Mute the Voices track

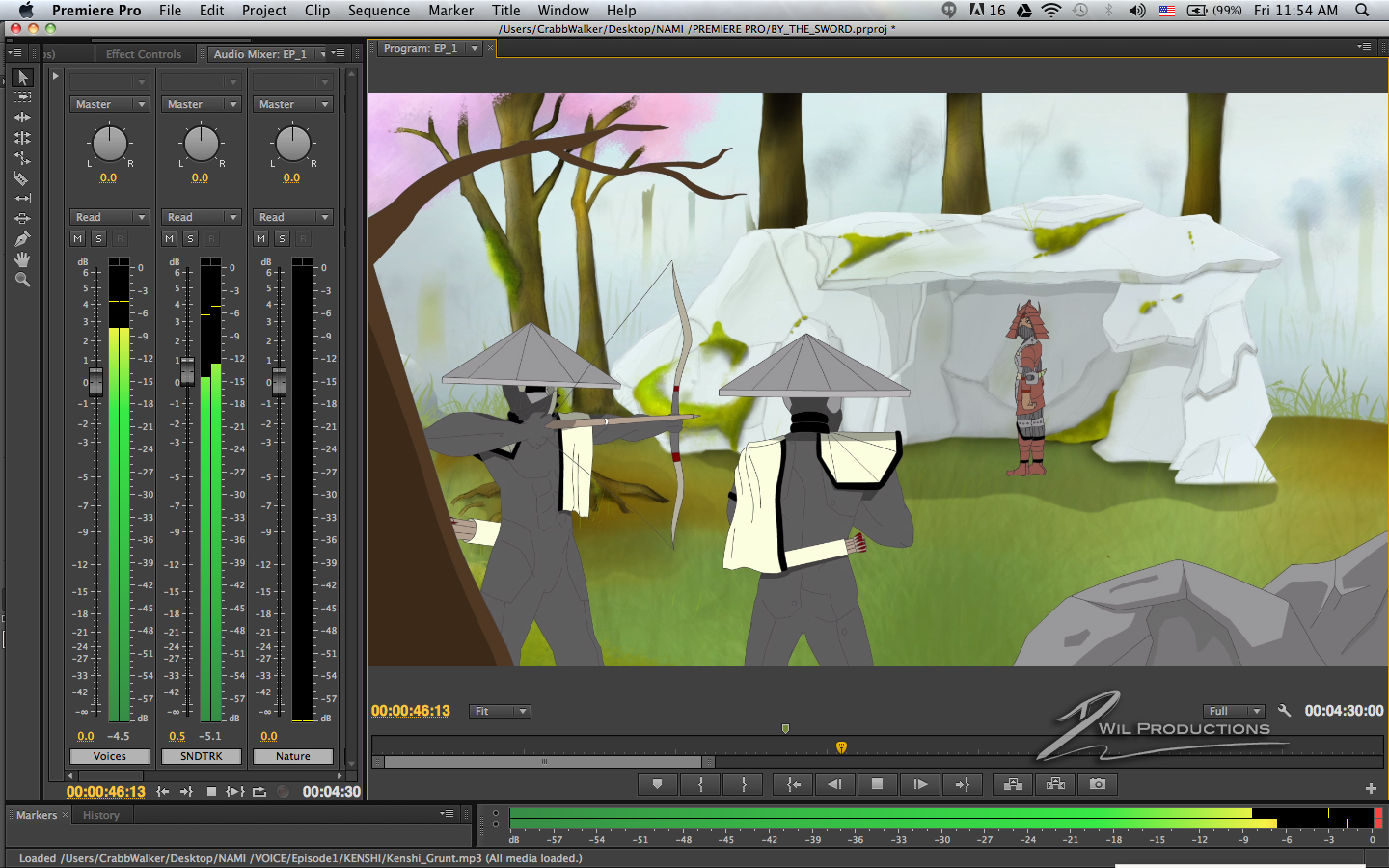(77, 238)
